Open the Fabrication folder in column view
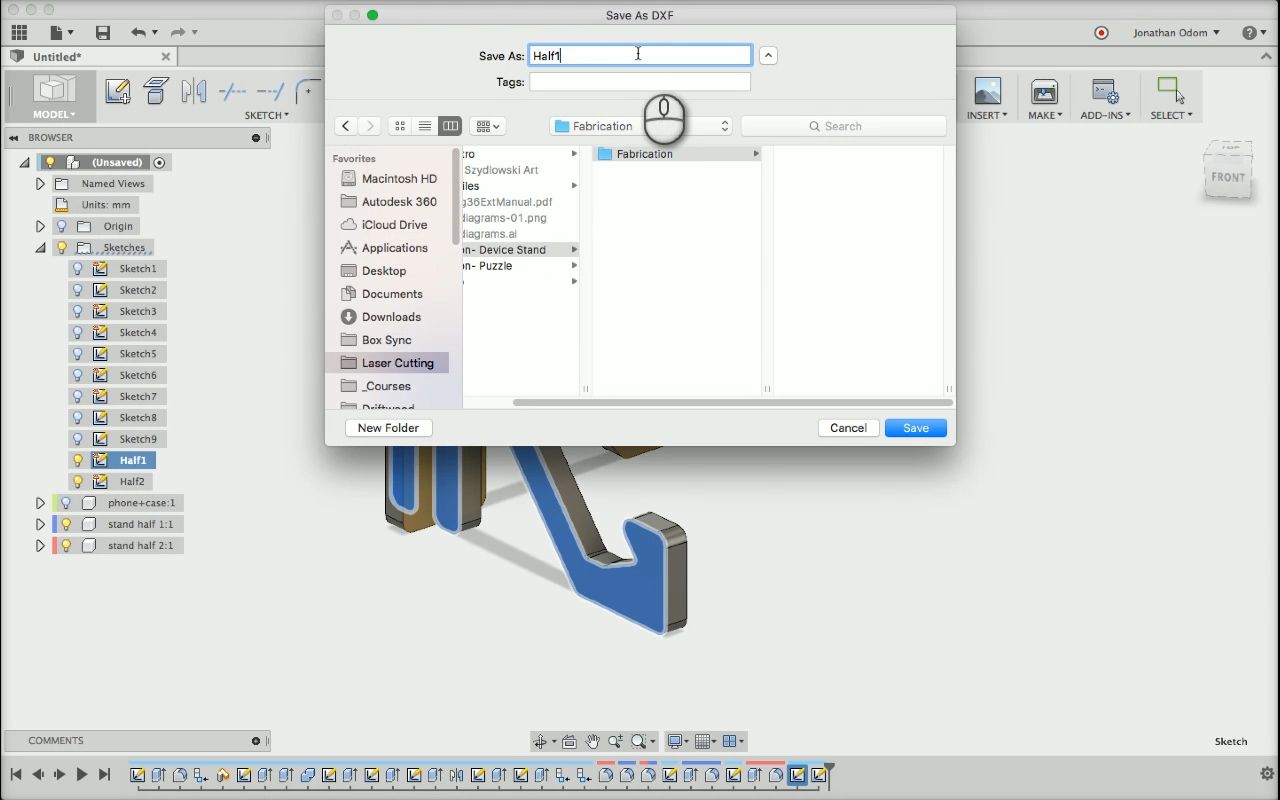This screenshot has width=1280, height=800. point(678,154)
